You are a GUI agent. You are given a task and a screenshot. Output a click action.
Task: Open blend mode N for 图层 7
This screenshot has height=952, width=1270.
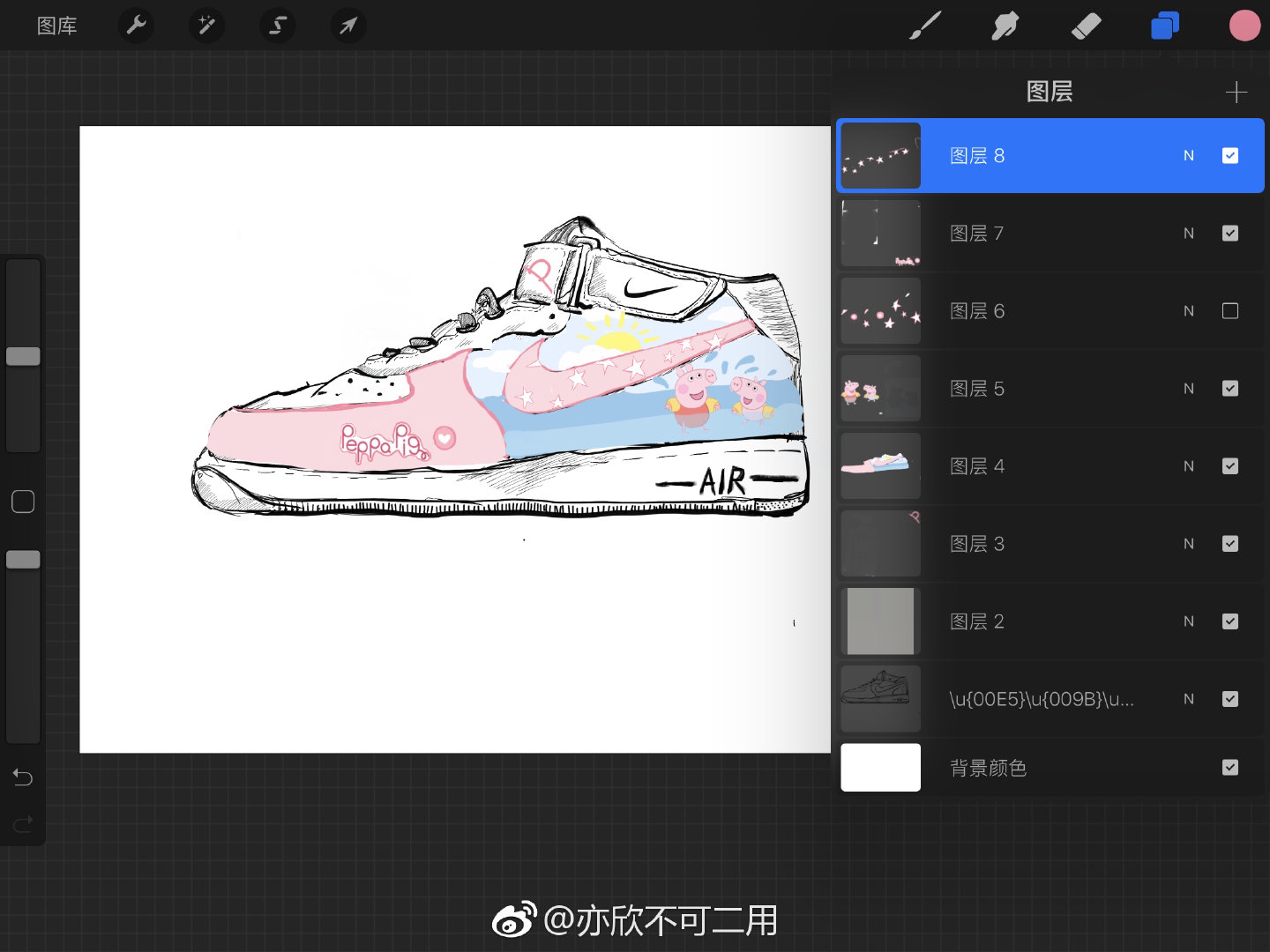pyautogui.click(x=1189, y=234)
